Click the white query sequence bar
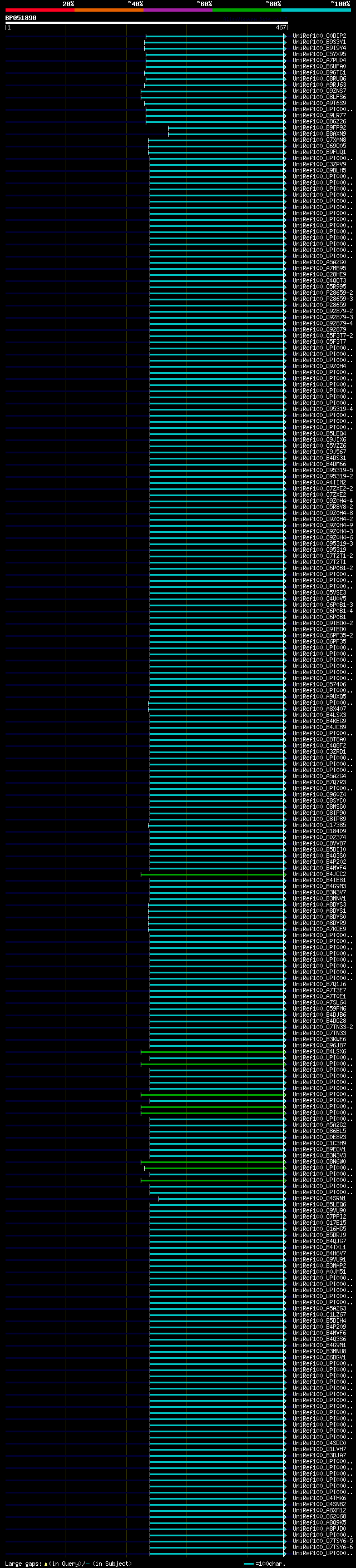This screenshot has width=356, height=1568. click(x=147, y=23)
